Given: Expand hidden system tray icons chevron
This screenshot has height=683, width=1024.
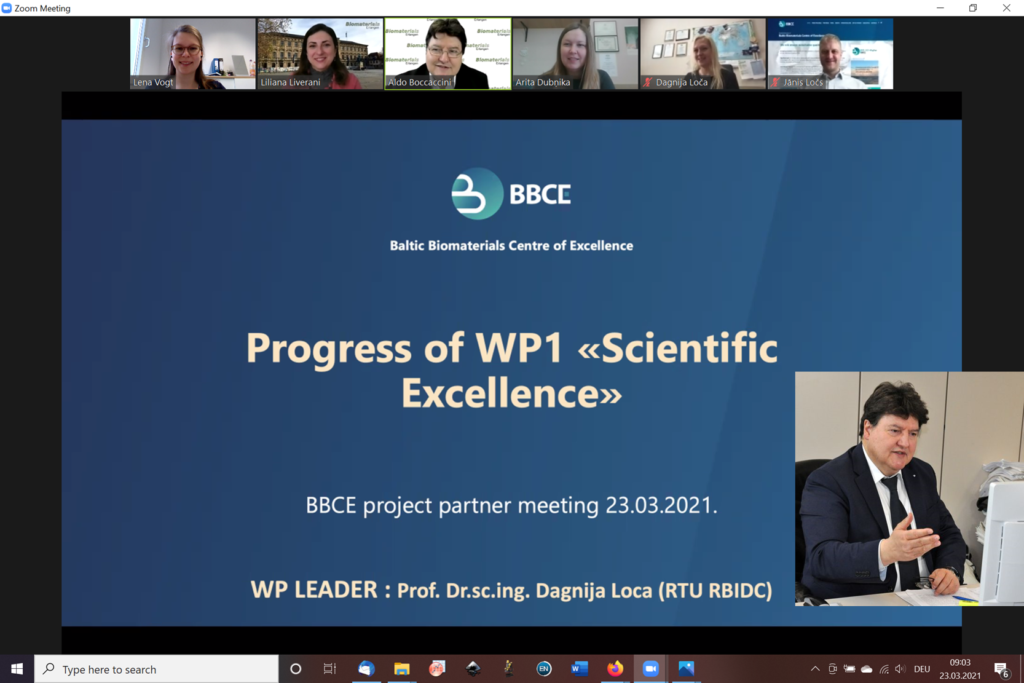Looking at the screenshot, I should coord(815,669).
